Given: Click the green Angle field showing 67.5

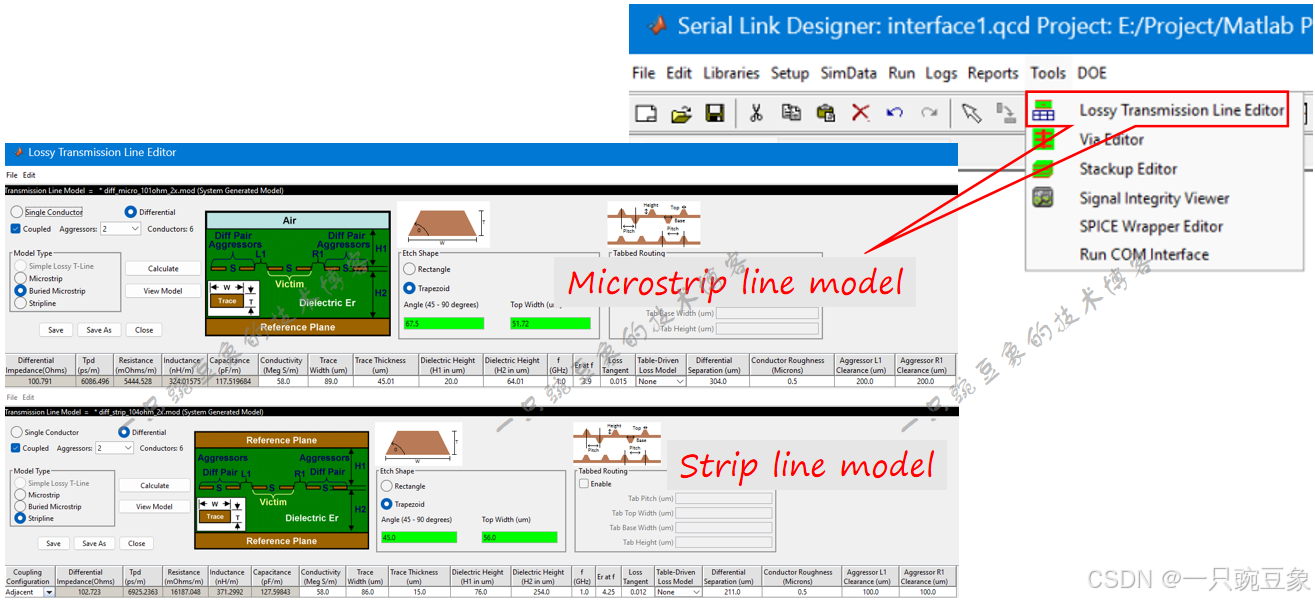Looking at the screenshot, I should point(443,324).
